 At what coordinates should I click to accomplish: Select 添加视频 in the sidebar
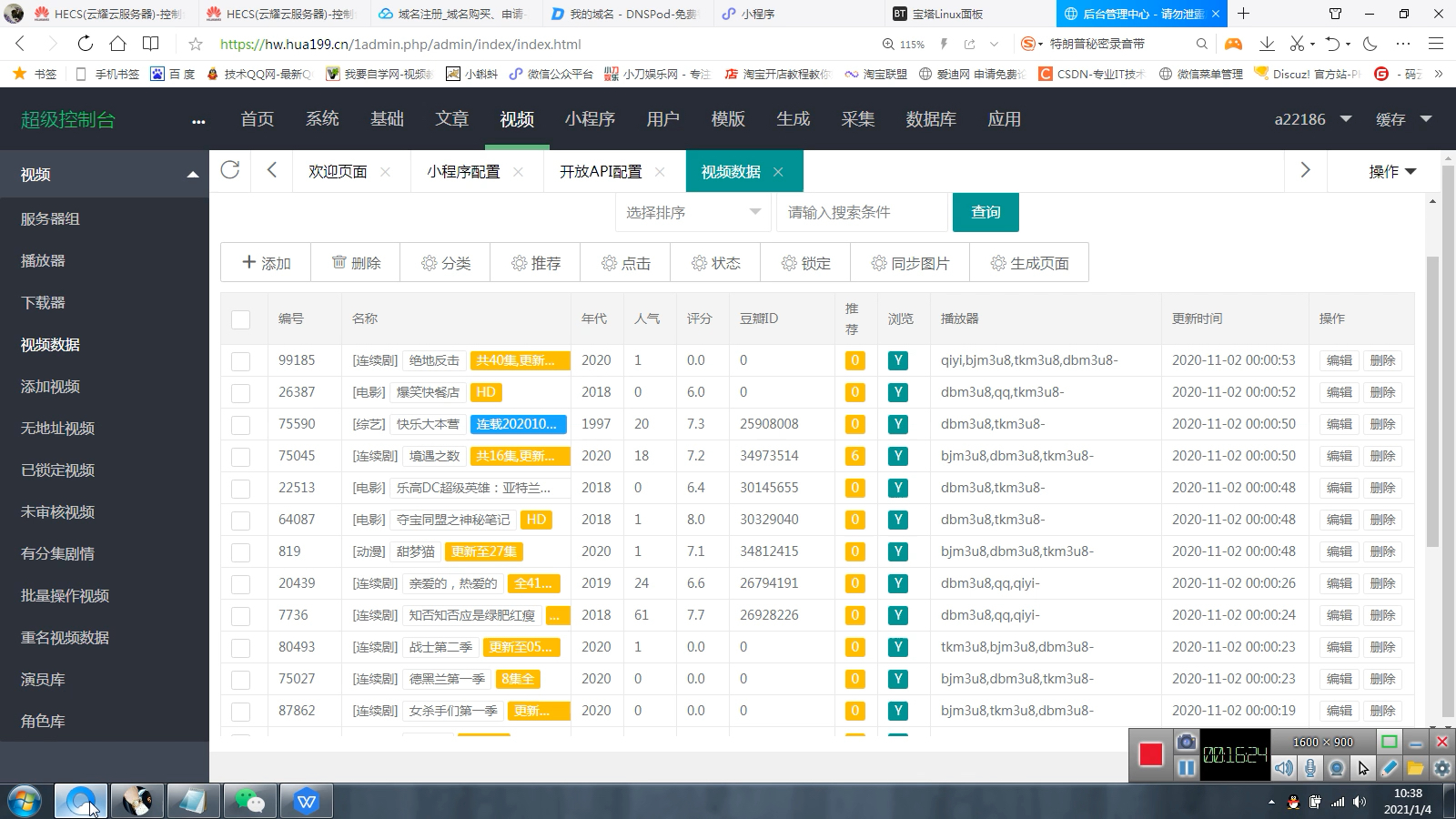(50, 387)
